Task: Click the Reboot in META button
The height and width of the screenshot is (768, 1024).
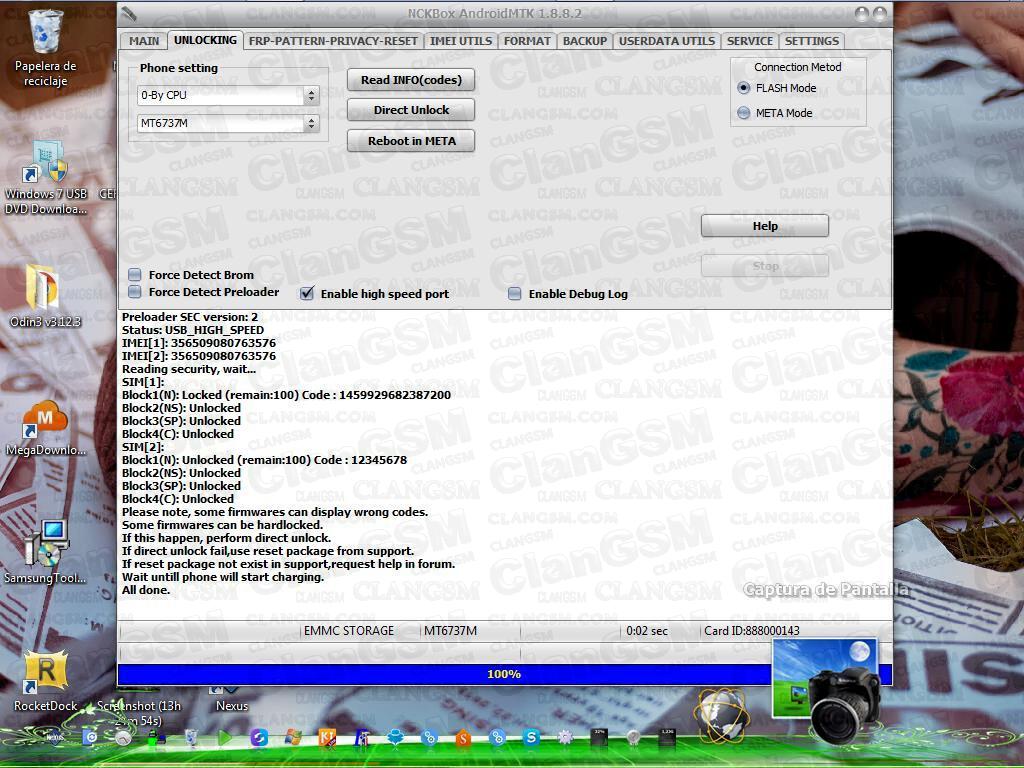Action: [411, 140]
